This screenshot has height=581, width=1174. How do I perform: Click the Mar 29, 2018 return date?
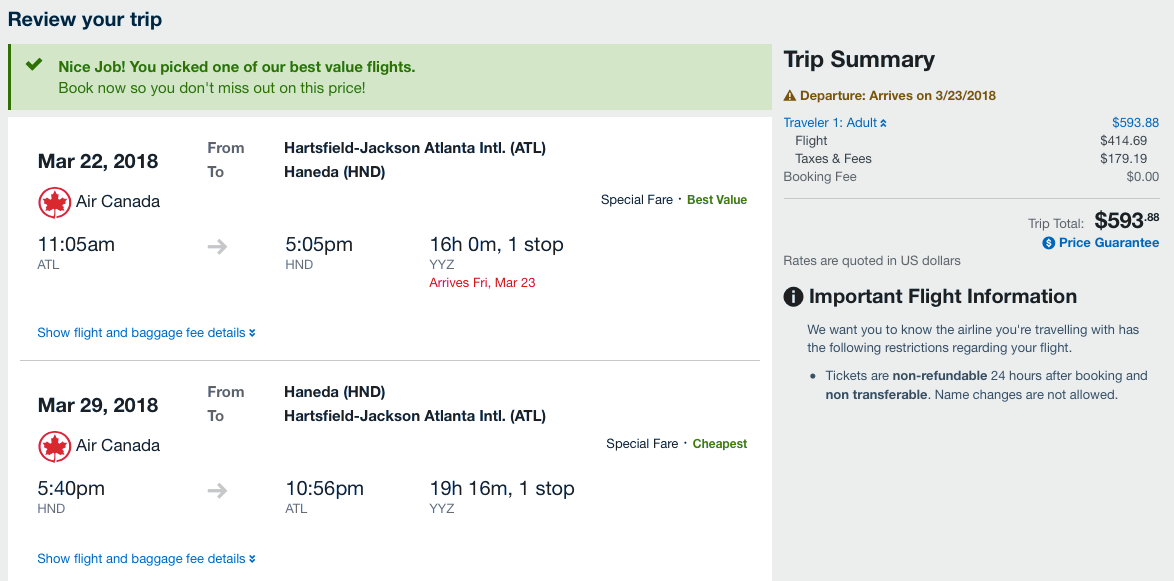coord(98,405)
